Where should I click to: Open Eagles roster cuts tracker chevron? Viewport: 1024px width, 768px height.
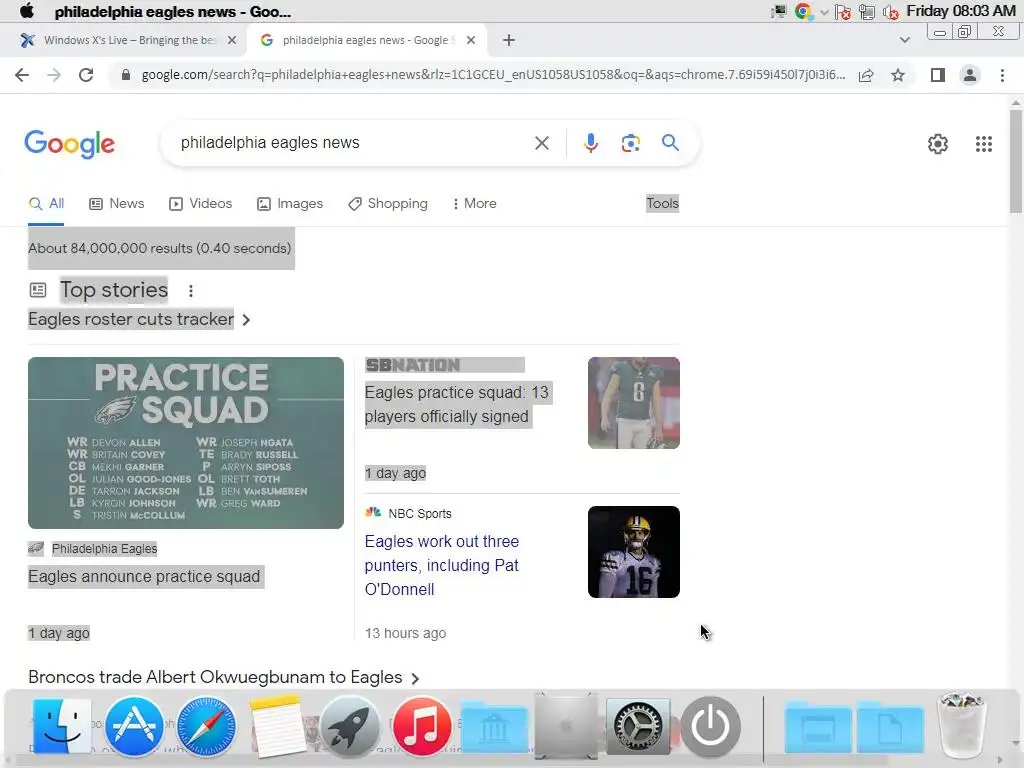(x=246, y=320)
